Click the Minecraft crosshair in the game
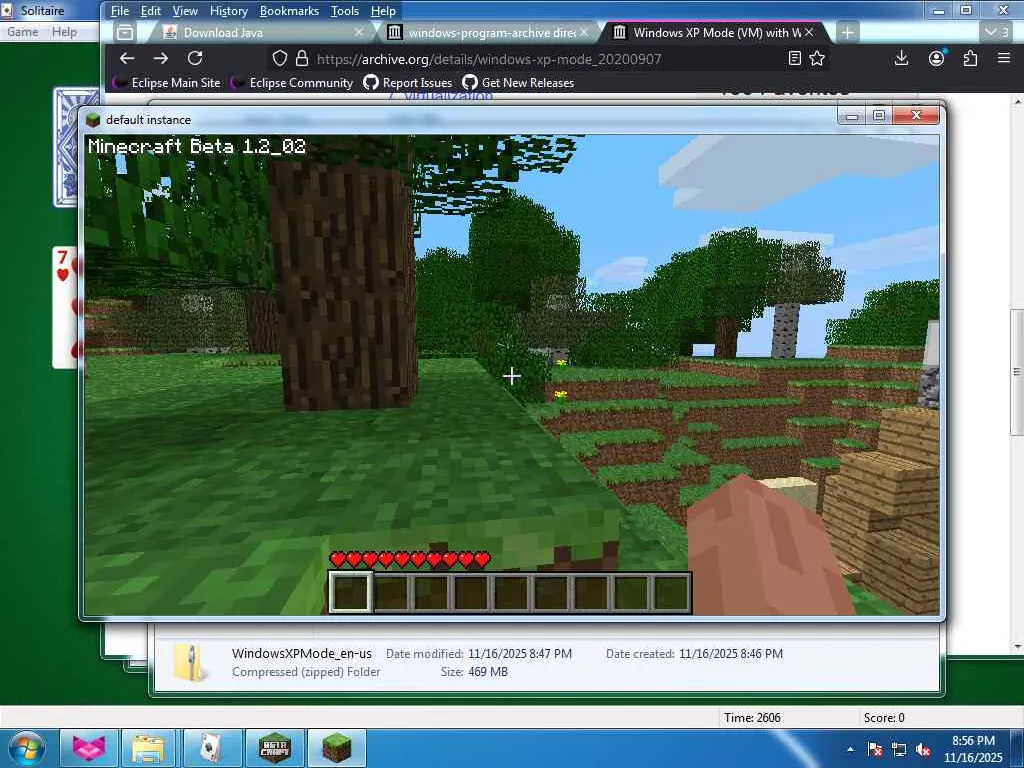1024x768 pixels. pos(511,376)
